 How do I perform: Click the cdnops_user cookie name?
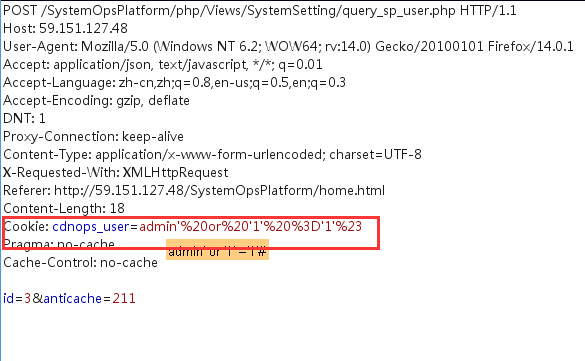91,227
